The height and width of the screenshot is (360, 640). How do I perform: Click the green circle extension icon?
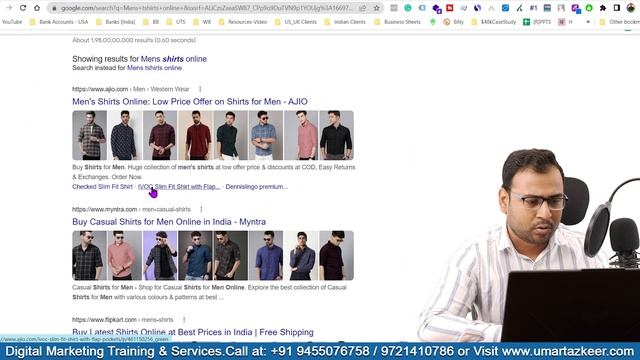(x=589, y=8)
